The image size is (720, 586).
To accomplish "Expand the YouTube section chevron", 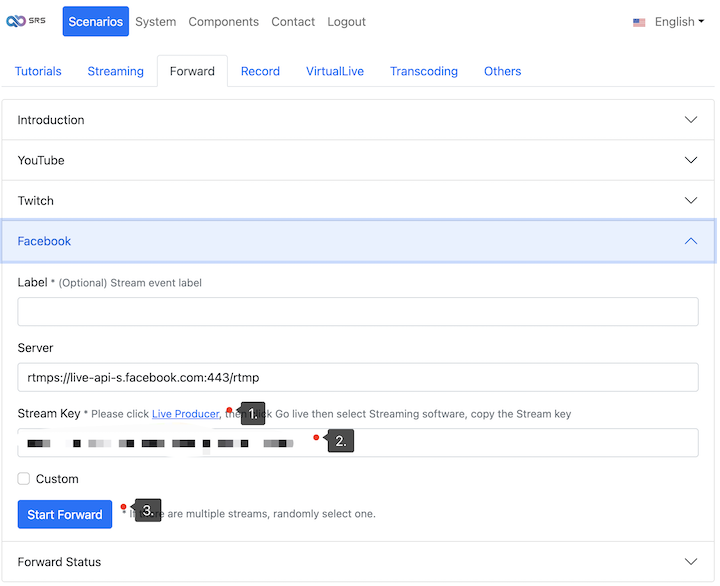I will pyautogui.click(x=691, y=160).
